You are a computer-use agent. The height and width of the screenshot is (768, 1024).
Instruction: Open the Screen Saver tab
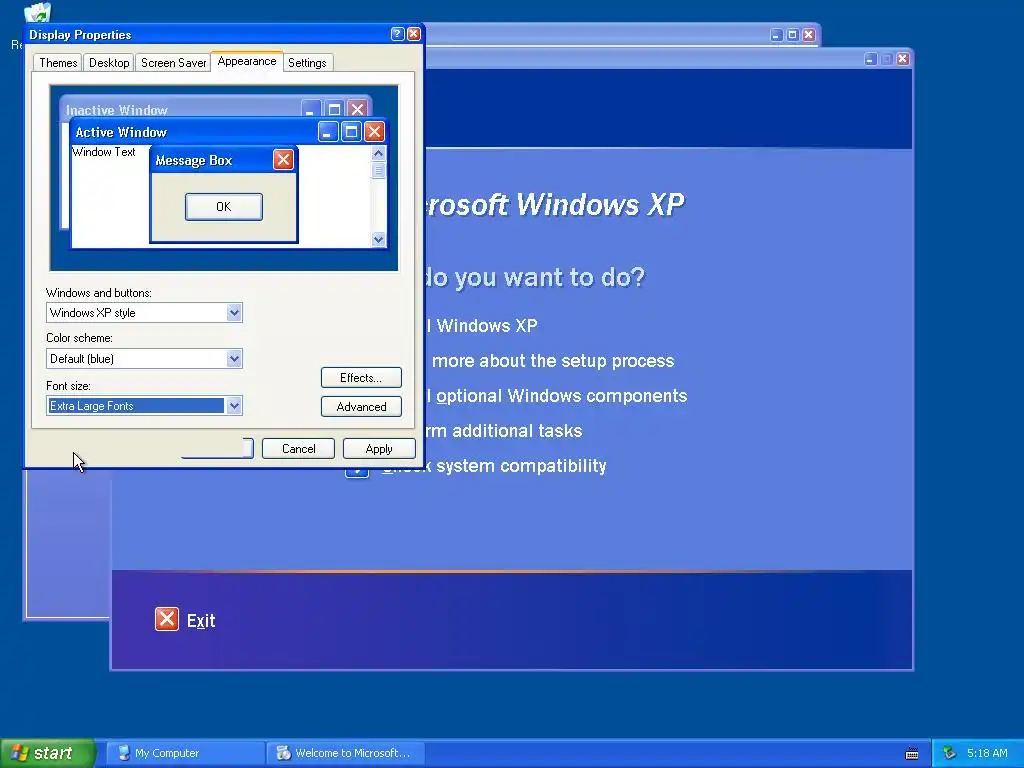[x=173, y=63]
